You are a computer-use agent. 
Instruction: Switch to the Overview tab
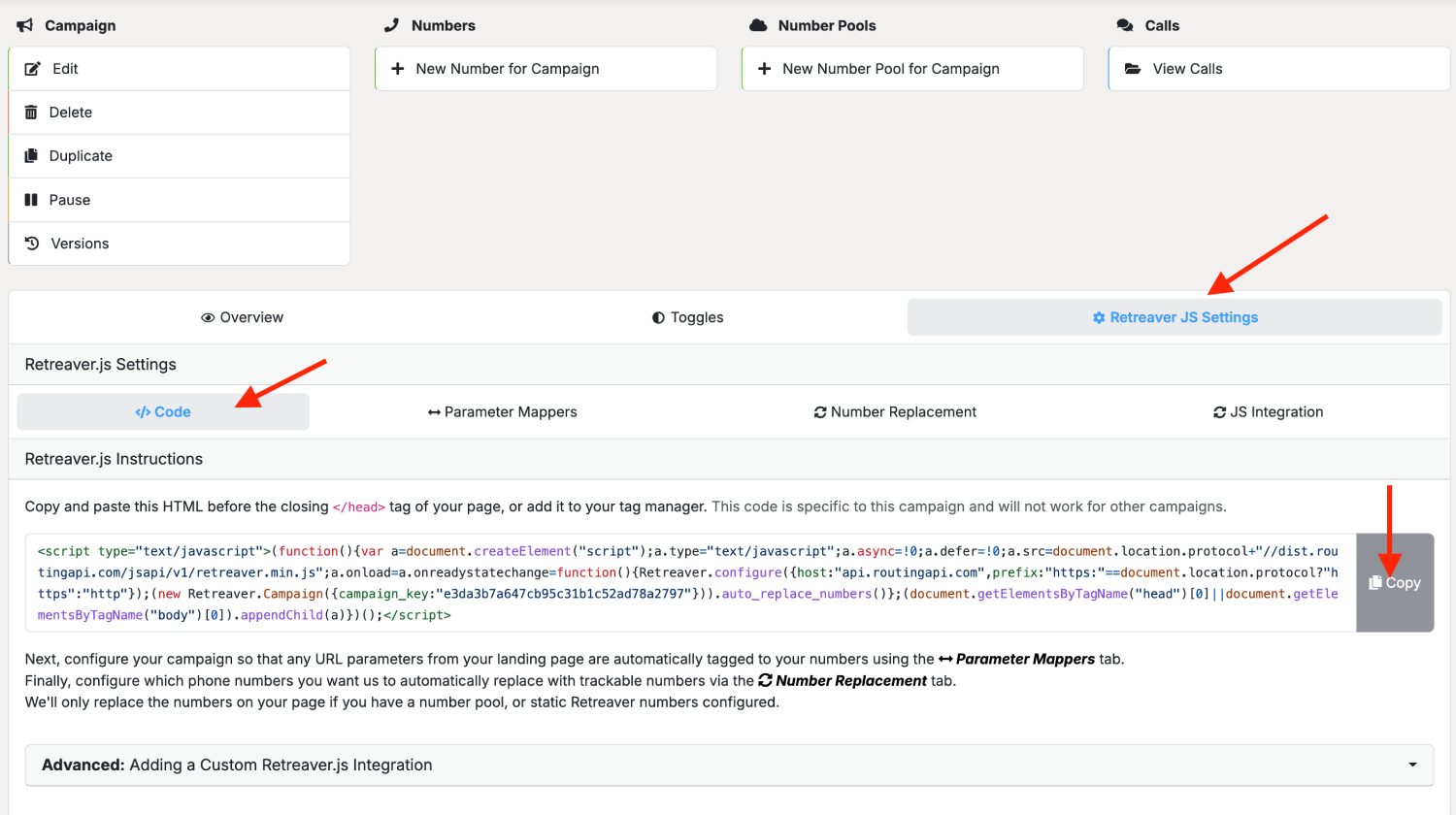(x=243, y=317)
